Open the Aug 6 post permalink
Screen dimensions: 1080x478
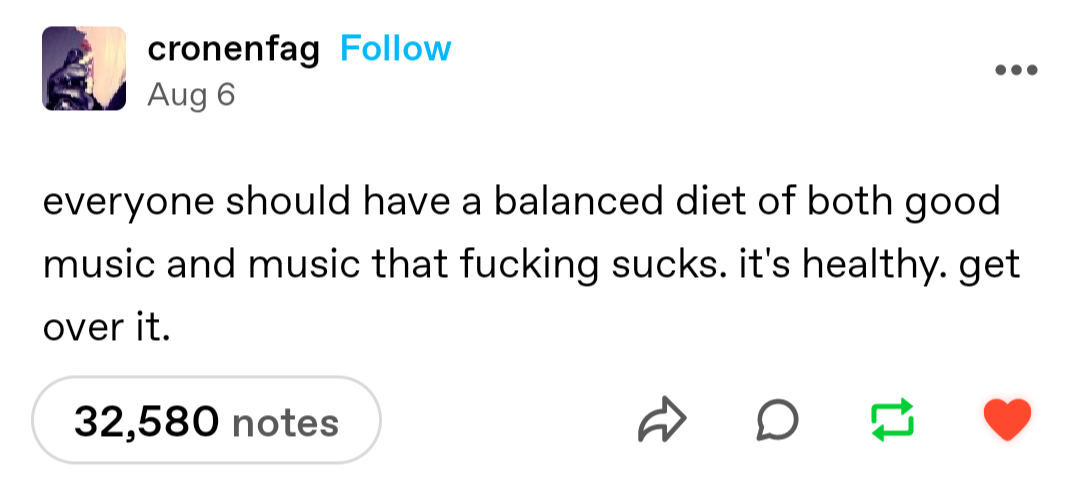(x=190, y=94)
